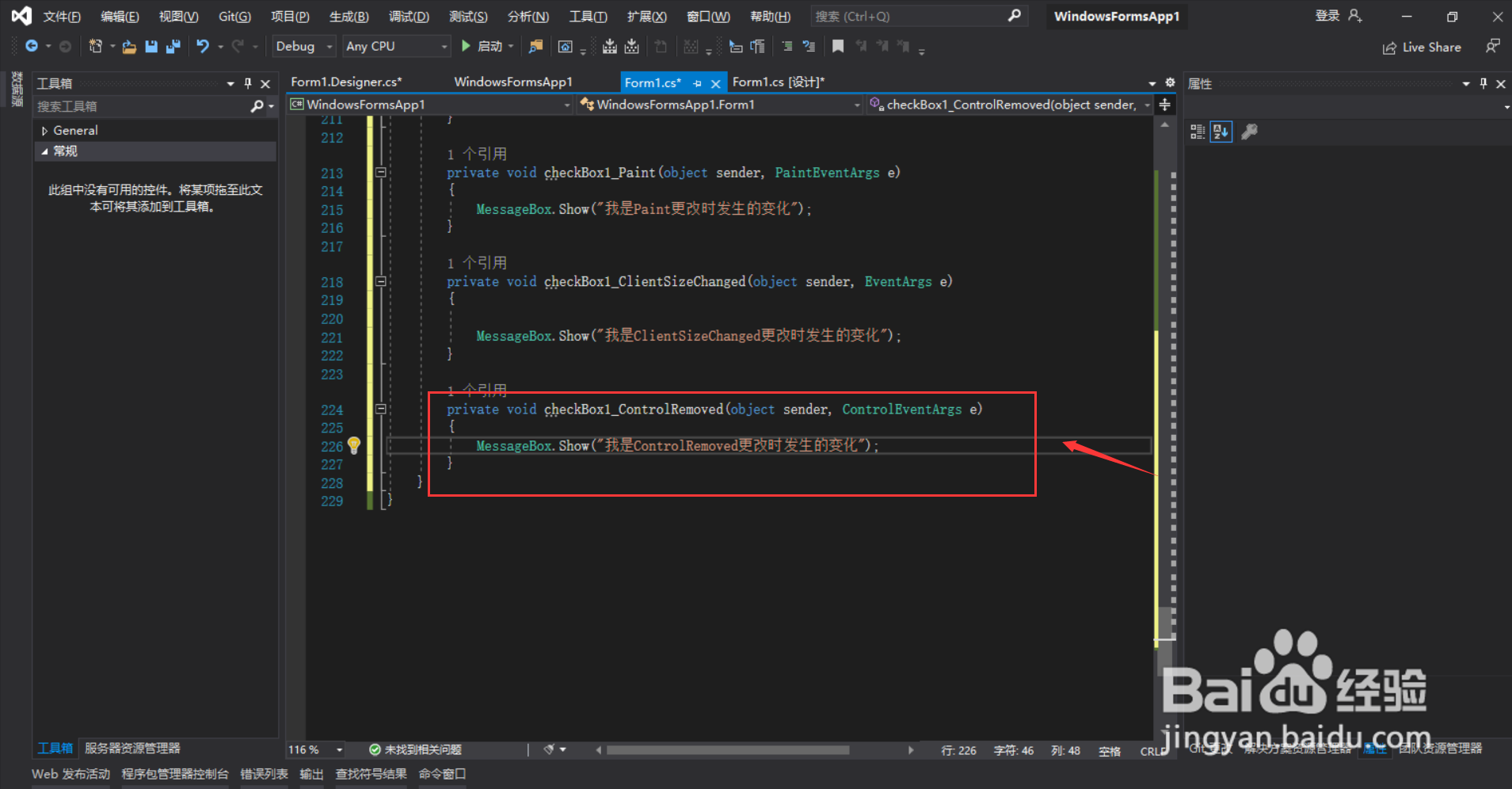
Task: Switch to the Form1.cs [设计]* tab
Action: (x=779, y=82)
